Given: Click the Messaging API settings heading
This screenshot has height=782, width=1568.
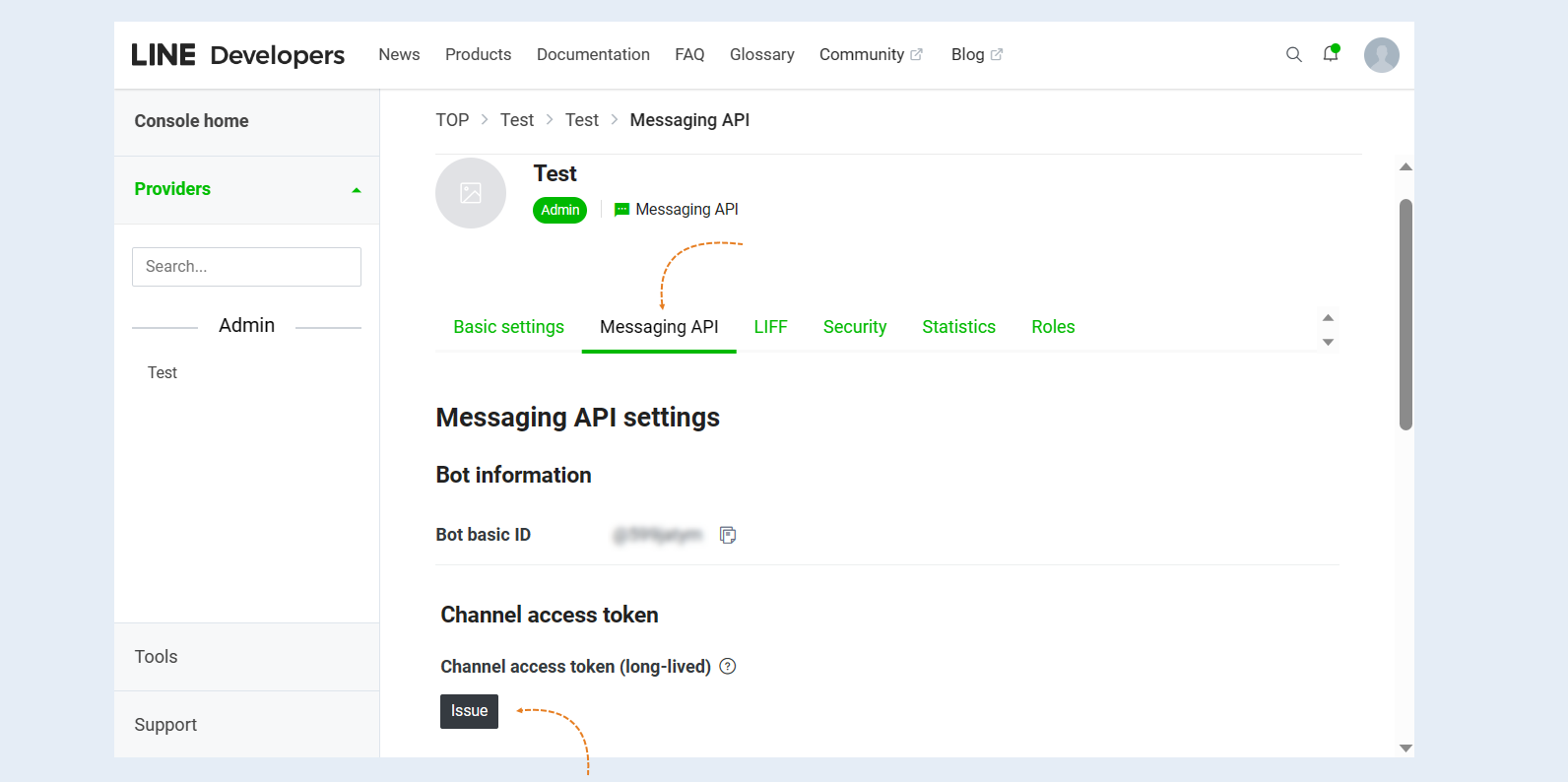Looking at the screenshot, I should point(578,418).
